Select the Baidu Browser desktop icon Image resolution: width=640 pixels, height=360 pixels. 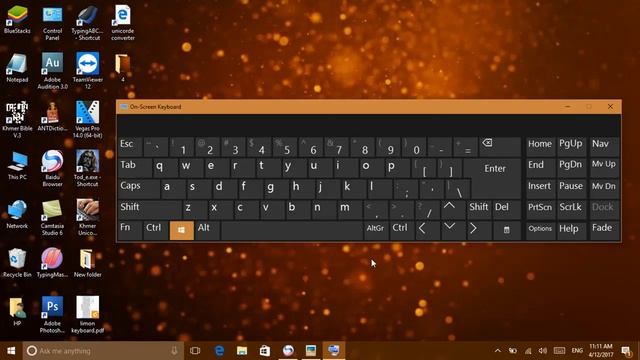coord(52,168)
